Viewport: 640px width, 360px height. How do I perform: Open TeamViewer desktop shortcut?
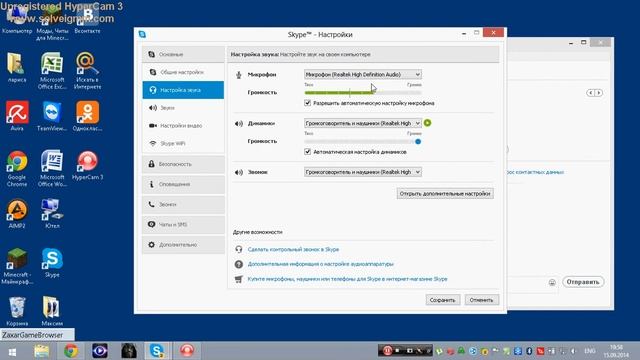pos(52,116)
